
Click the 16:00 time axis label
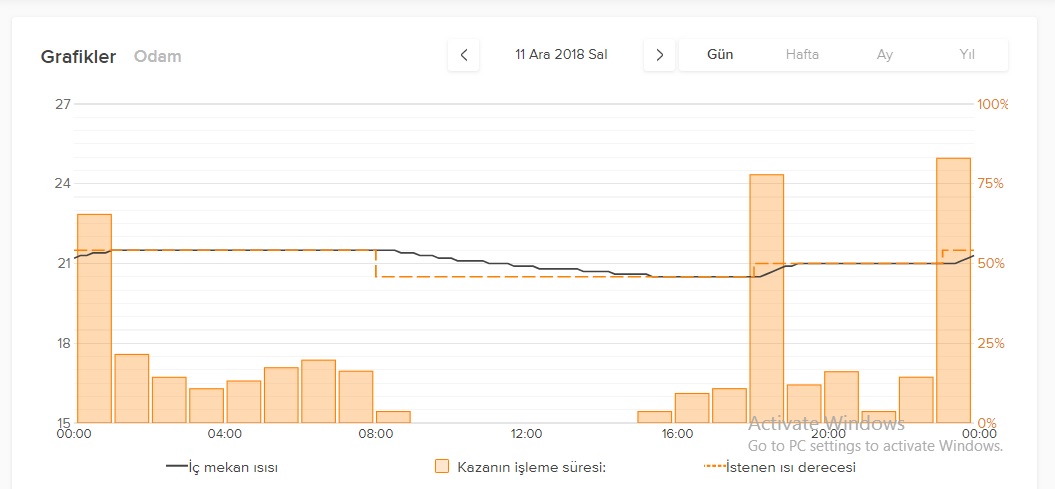(677, 435)
